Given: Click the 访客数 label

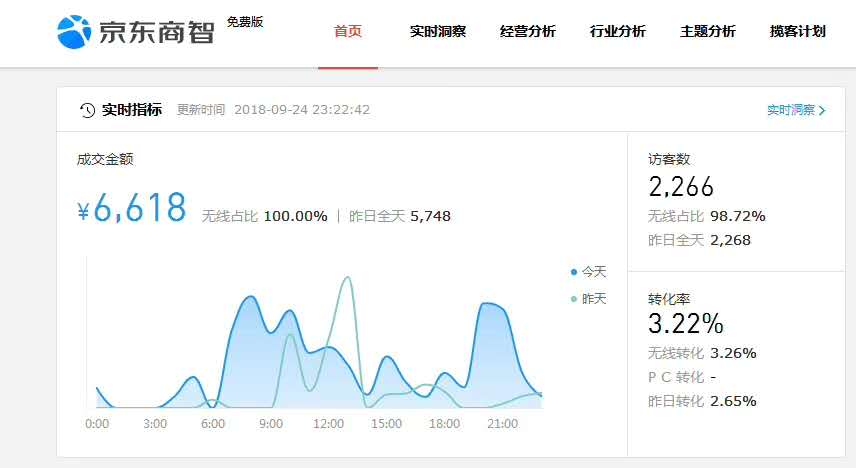Looking at the screenshot, I should pos(669,159).
